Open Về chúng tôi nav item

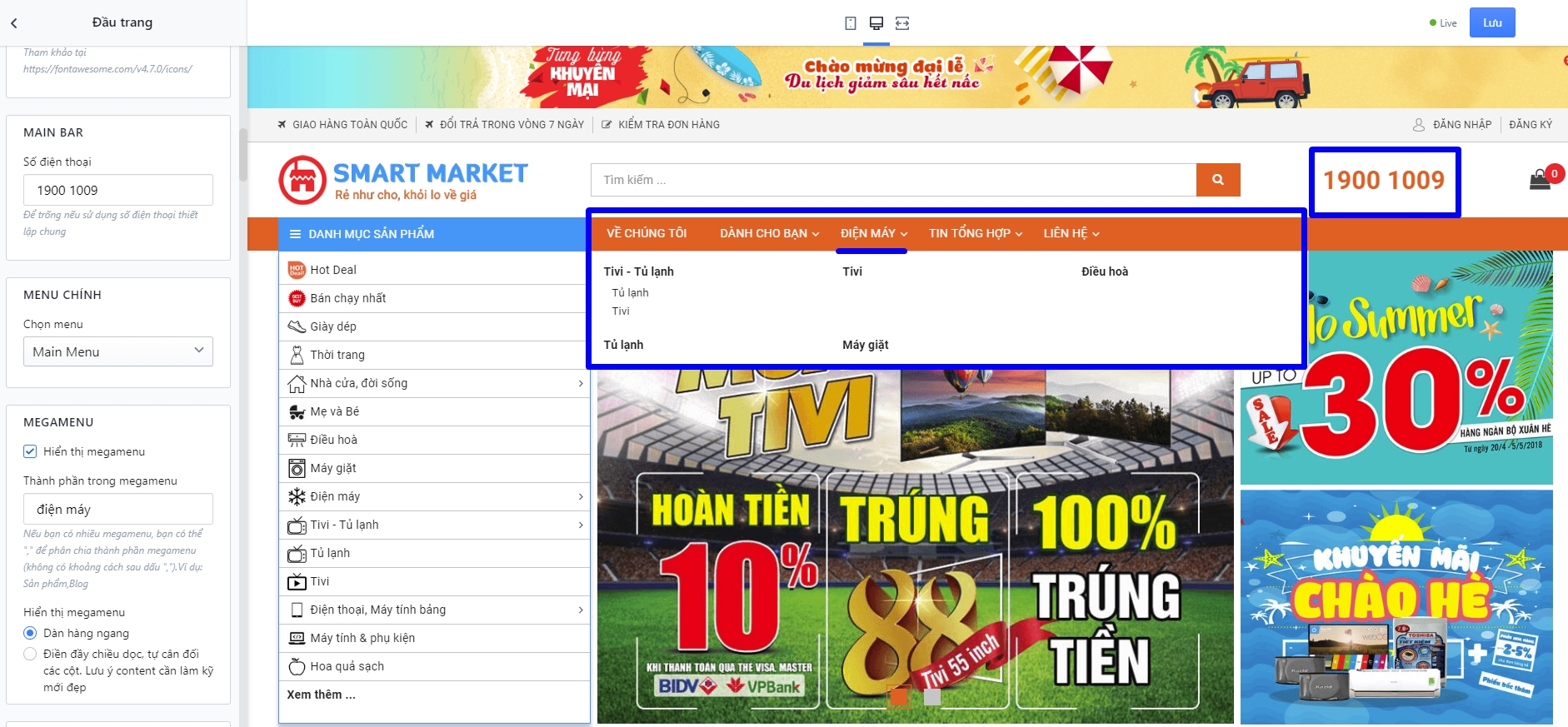(x=647, y=233)
